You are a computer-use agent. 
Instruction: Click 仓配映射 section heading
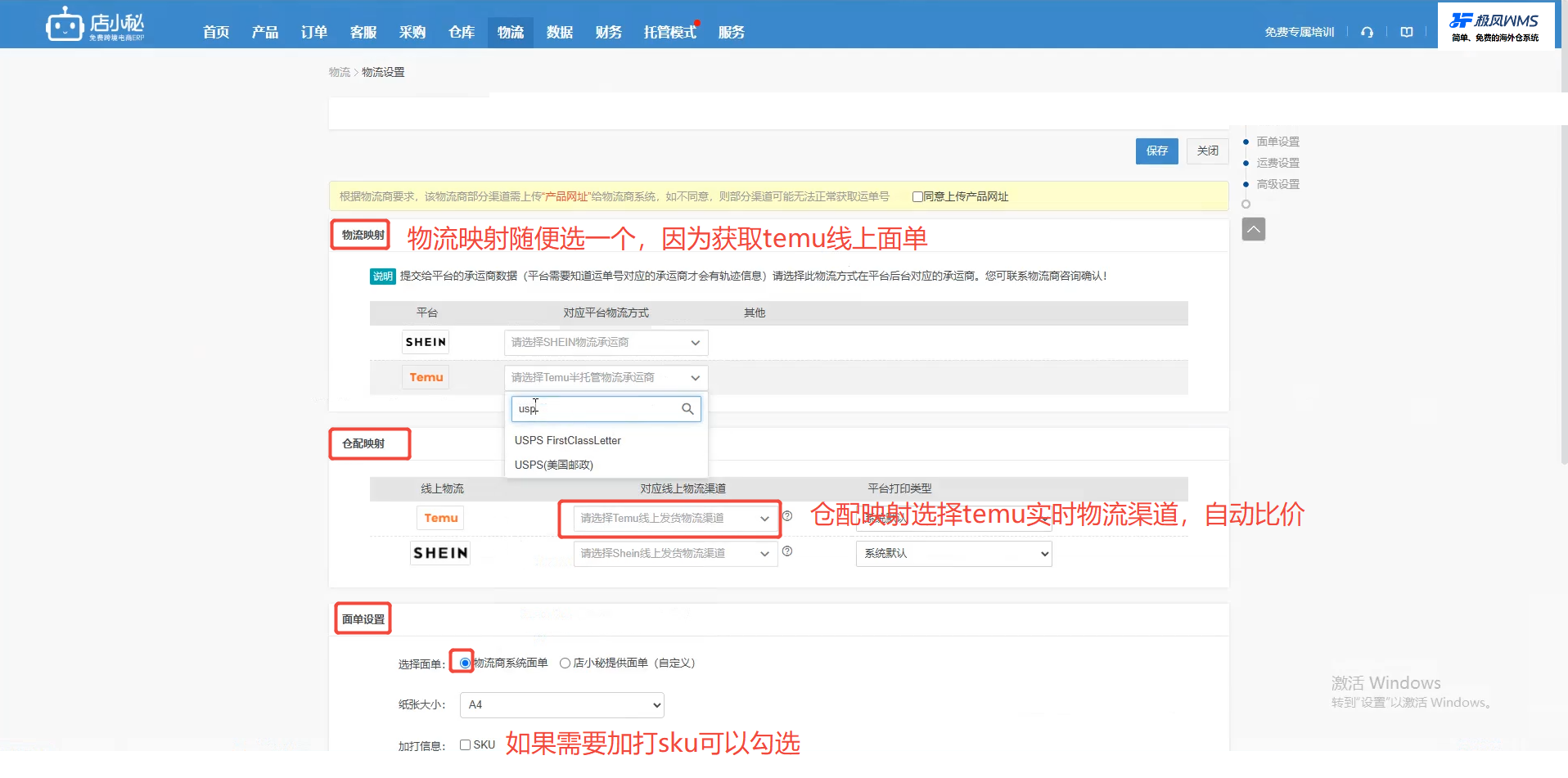(x=363, y=443)
